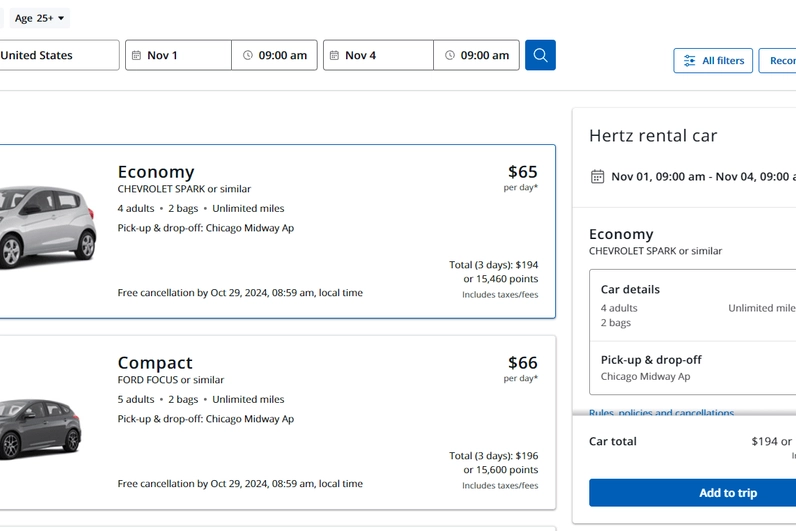The height and width of the screenshot is (531, 796).
Task: Click 'Car total' label
Action: [x=613, y=441]
